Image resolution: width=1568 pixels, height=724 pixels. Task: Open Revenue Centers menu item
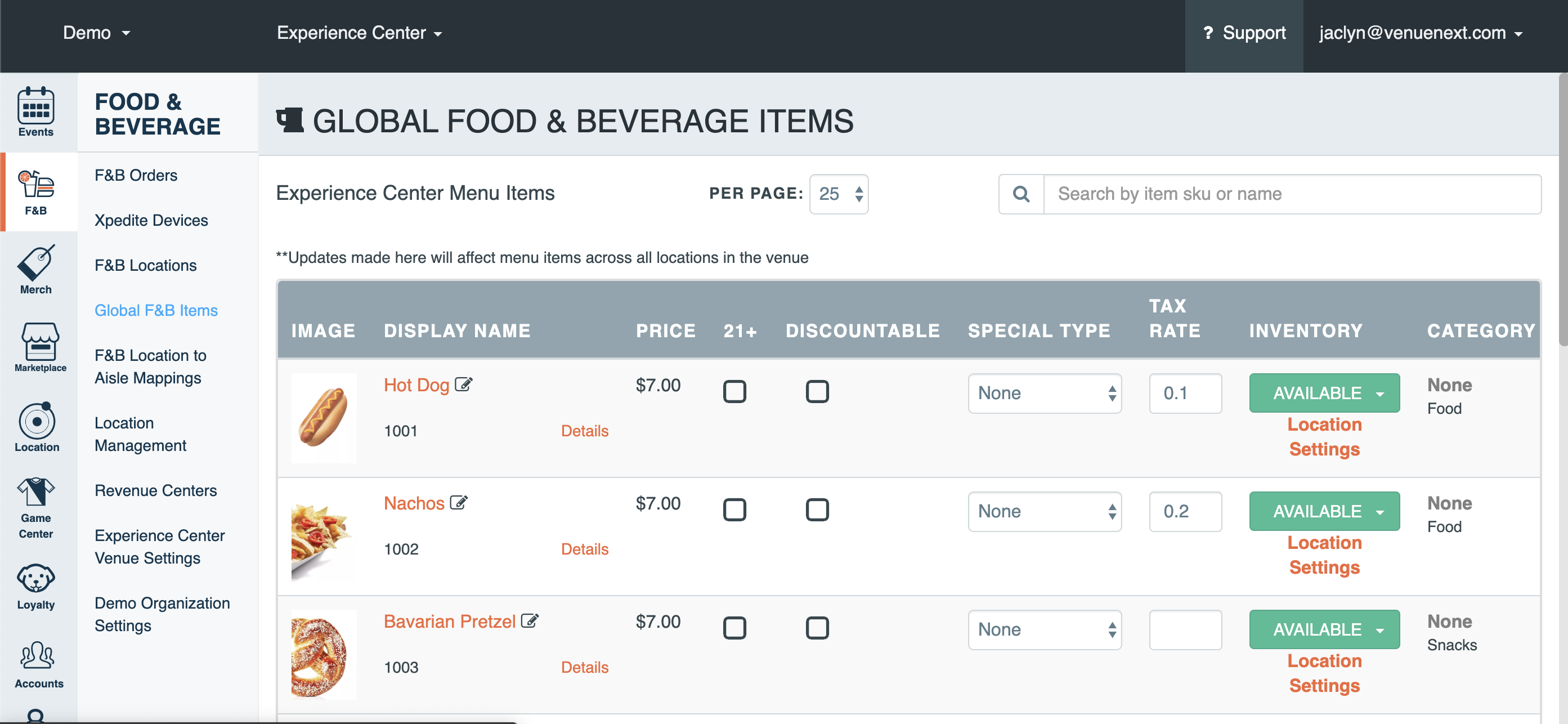pos(156,491)
